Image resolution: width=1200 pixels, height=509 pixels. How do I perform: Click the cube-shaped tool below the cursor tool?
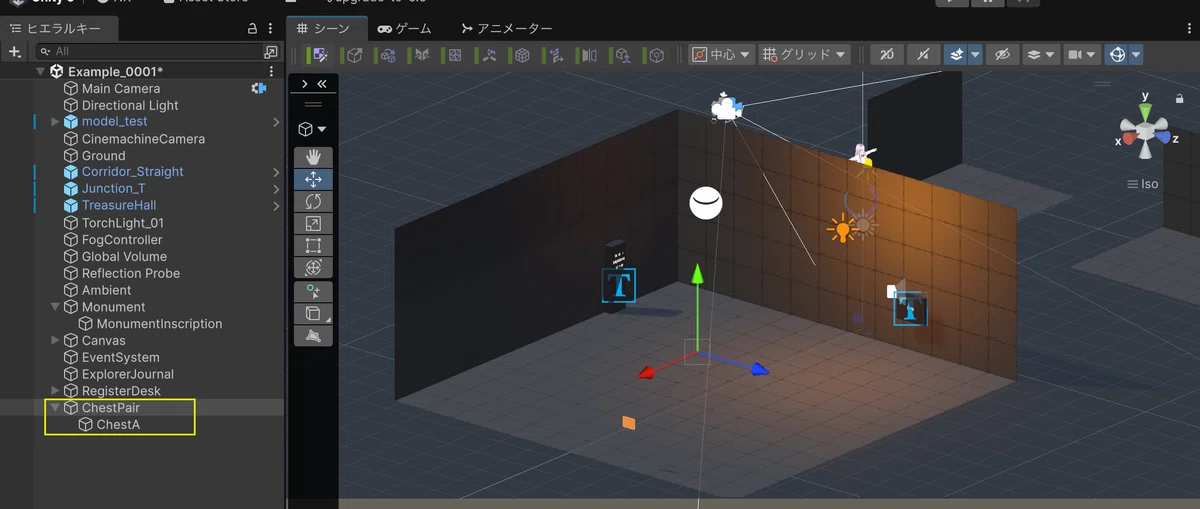(313, 313)
